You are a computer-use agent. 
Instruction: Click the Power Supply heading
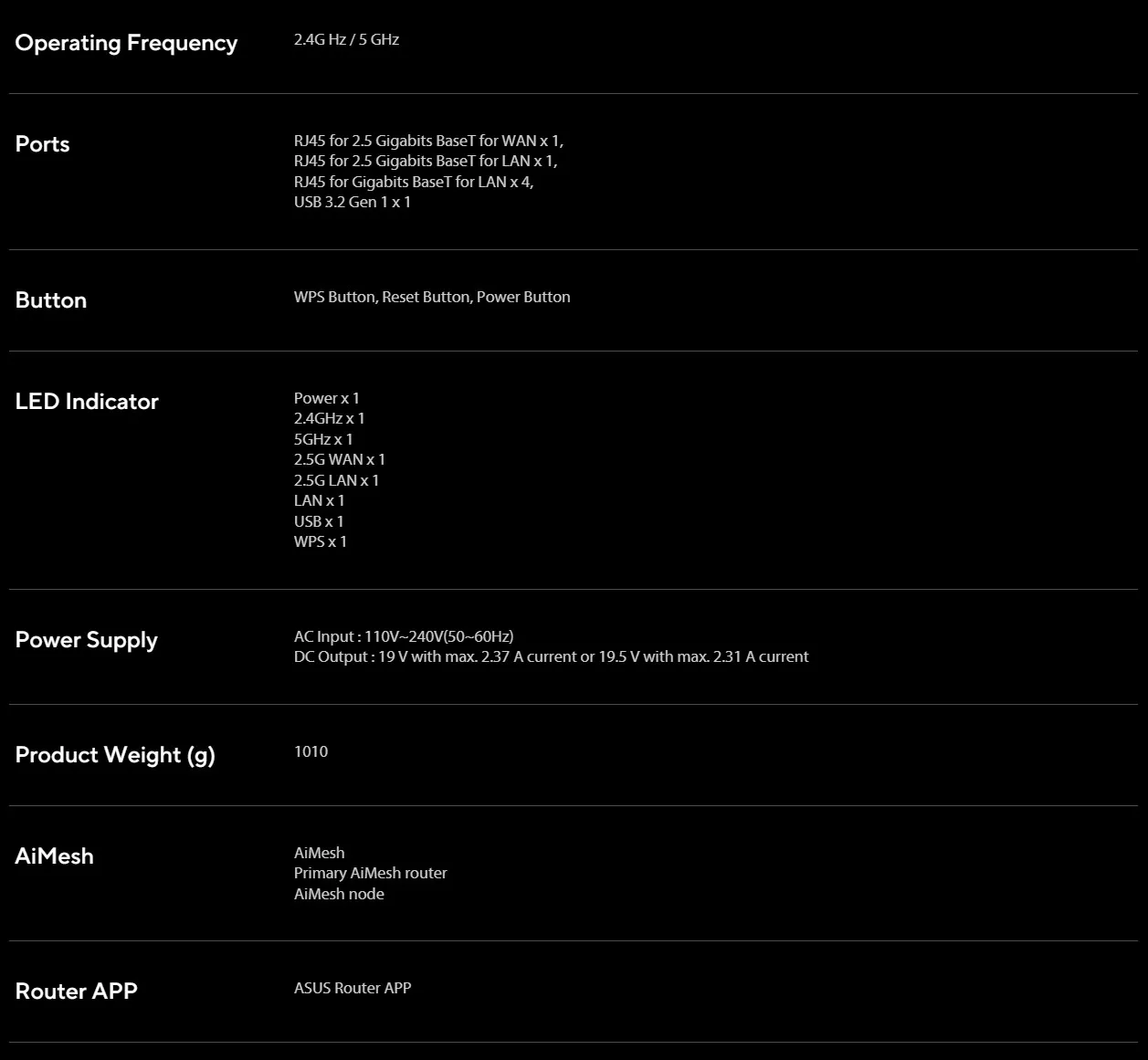click(x=86, y=640)
